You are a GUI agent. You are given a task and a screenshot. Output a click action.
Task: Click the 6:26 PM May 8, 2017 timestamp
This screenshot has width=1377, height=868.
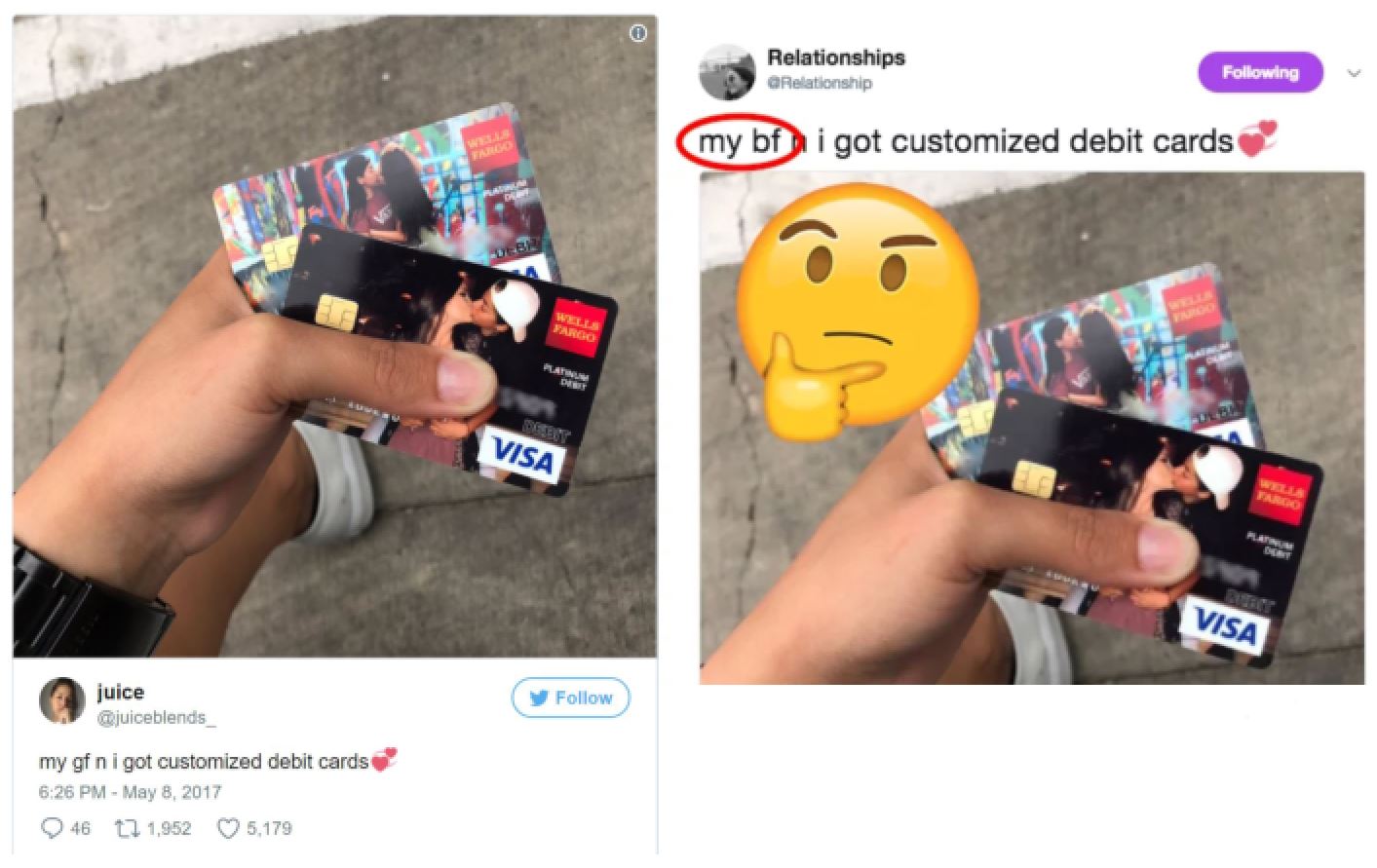tap(130, 792)
